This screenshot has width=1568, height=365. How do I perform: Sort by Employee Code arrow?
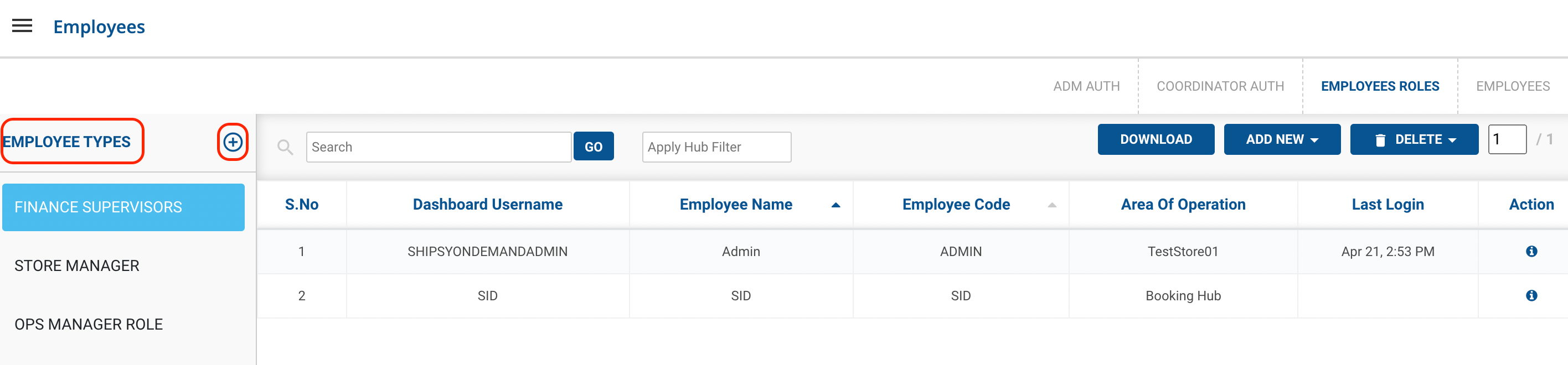pos(1051,206)
